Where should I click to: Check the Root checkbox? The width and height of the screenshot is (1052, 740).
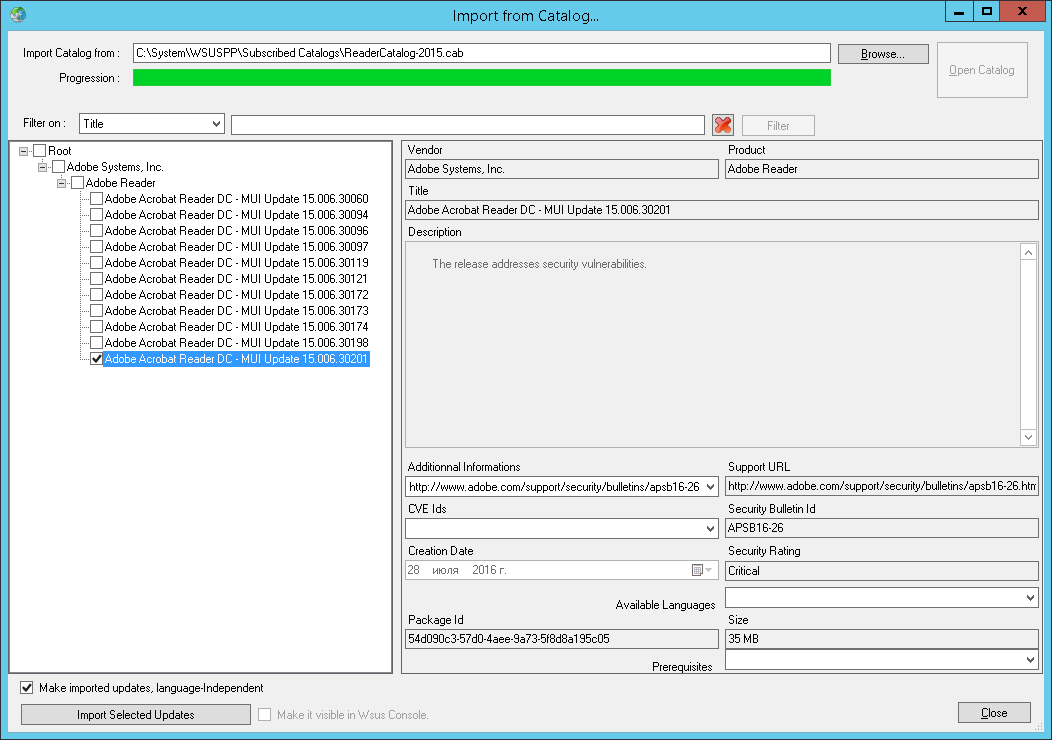coord(40,151)
